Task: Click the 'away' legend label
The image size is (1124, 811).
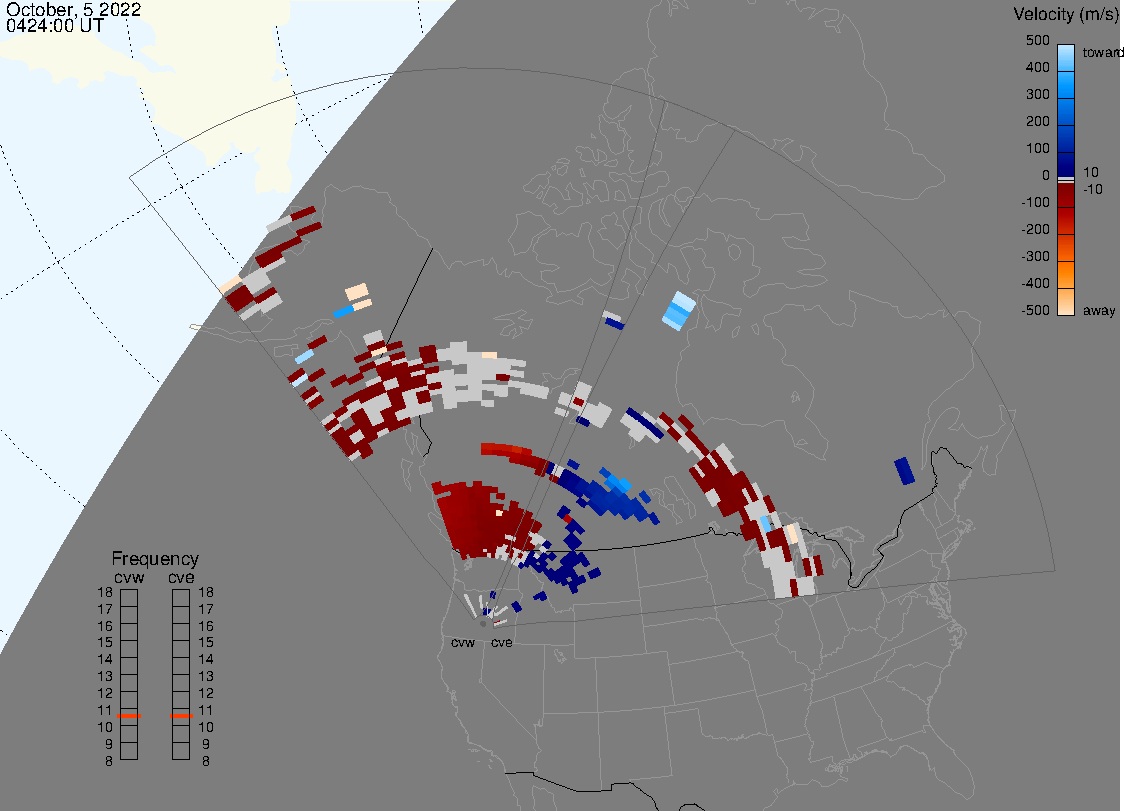Action: tap(1099, 310)
